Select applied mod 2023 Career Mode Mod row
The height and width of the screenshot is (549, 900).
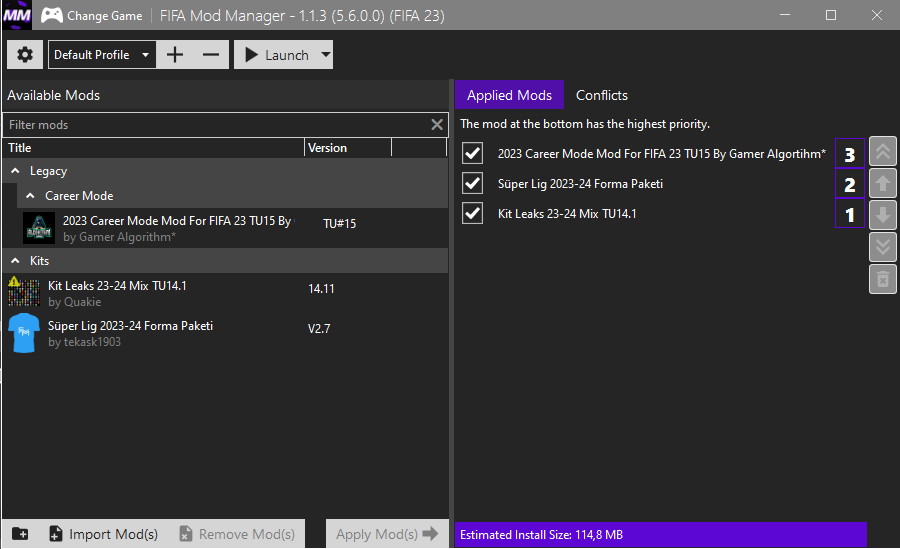click(661, 154)
